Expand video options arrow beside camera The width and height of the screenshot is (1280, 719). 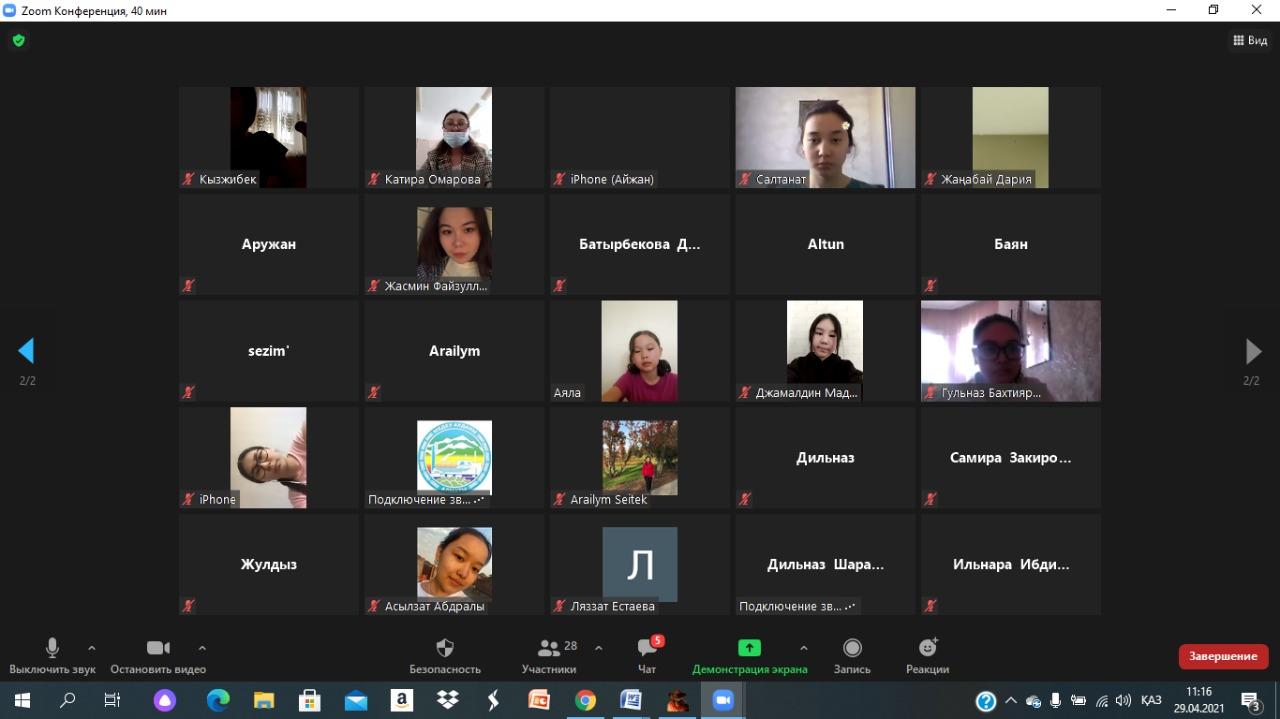202,648
